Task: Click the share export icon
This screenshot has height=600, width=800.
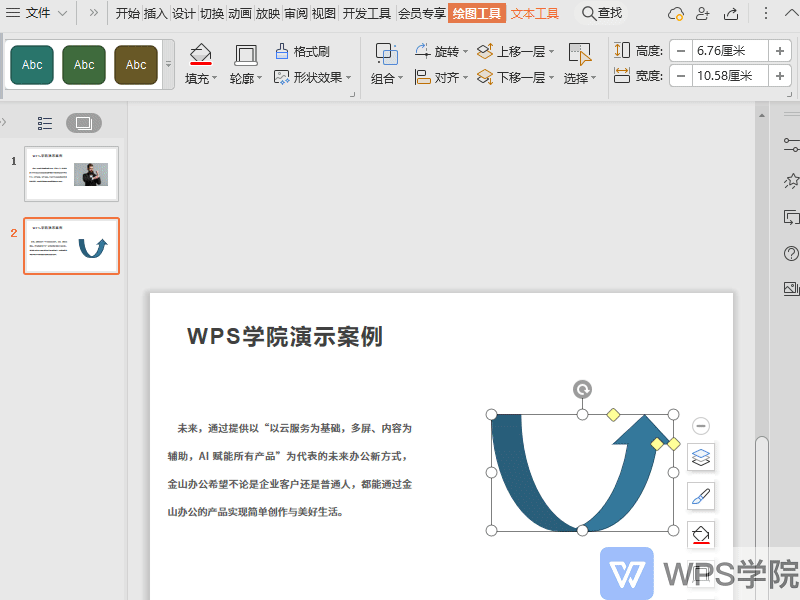Action: click(731, 13)
